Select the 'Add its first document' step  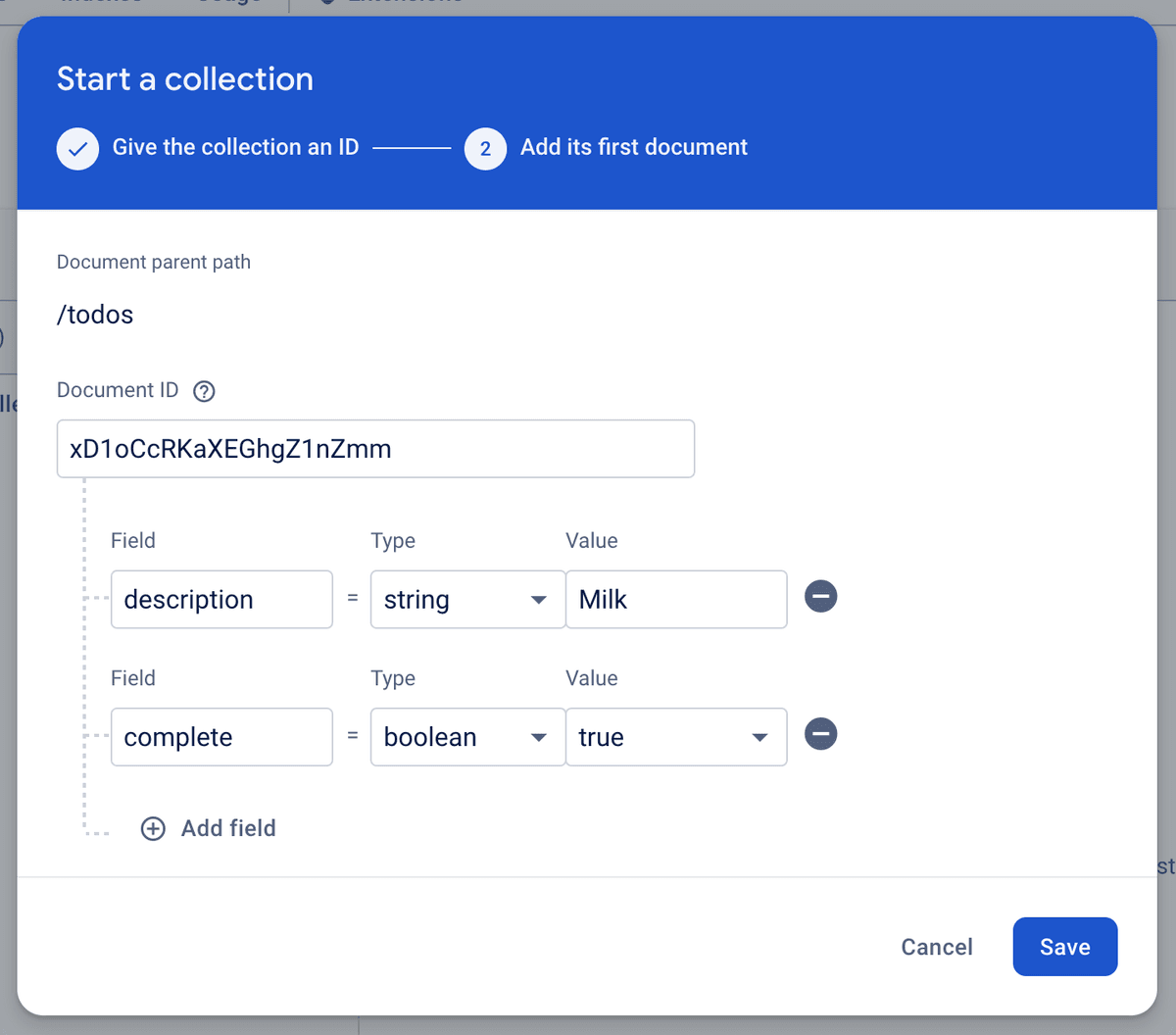click(x=633, y=147)
